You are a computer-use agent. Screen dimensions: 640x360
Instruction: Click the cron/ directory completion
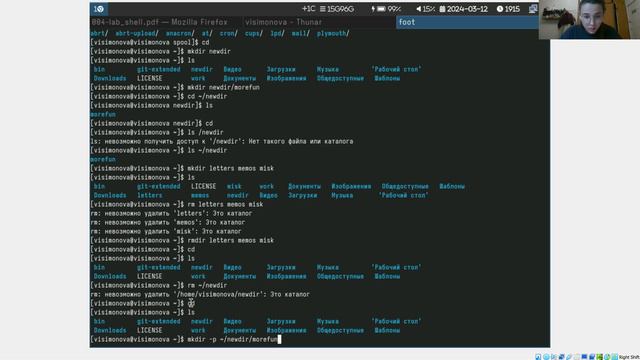pos(228,33)
